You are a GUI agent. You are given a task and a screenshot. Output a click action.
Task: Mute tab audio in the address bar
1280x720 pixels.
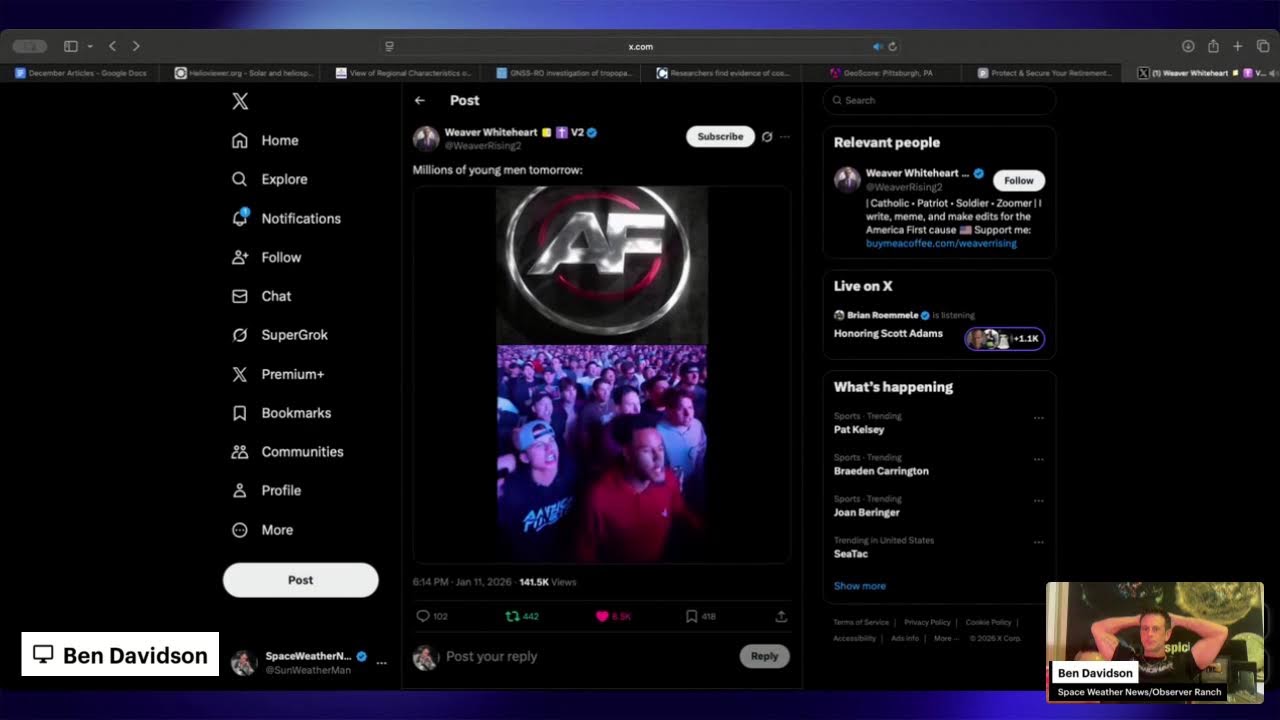(x=877, y=47)
